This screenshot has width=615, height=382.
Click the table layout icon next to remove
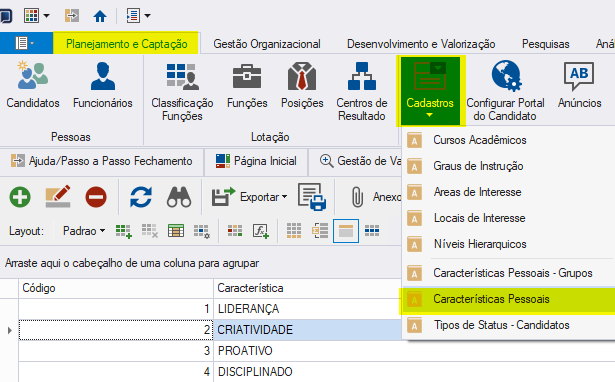(x=176, y=231)
